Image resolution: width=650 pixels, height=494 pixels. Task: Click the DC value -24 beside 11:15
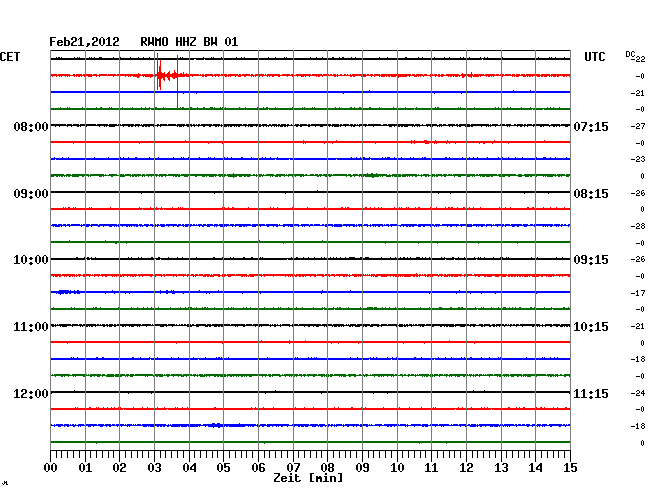tap(638, 393)
